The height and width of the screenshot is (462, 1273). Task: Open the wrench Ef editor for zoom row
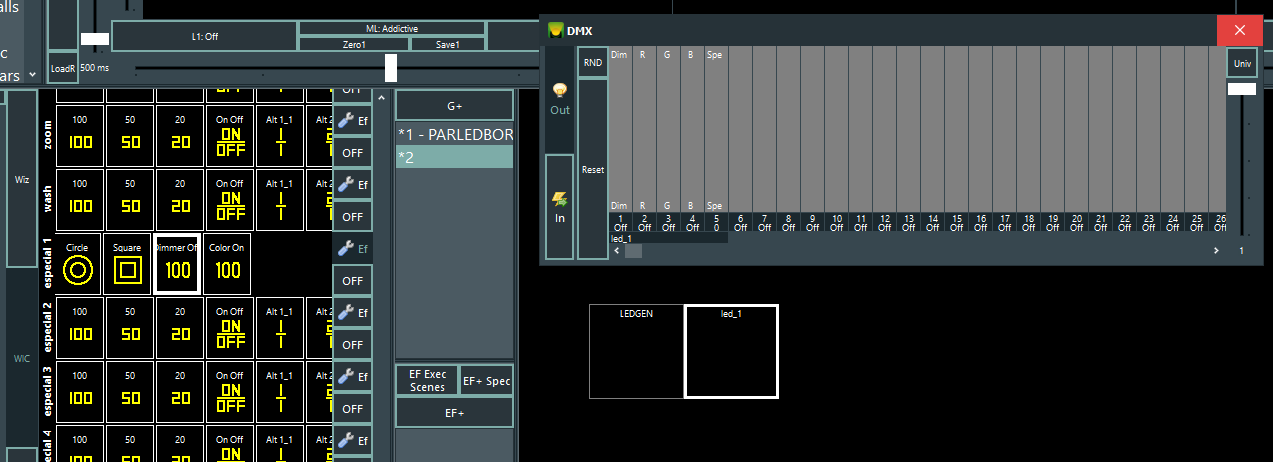coord(352,120)
